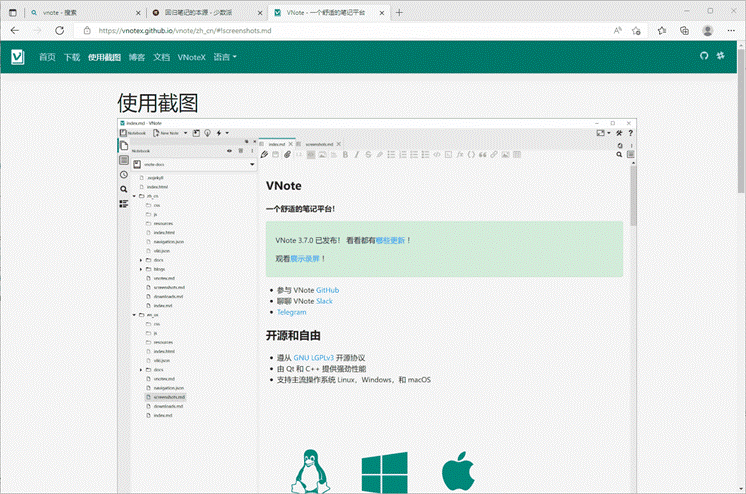746x494 pixels.
Task: Open the VNote help question mark icon
Action: click(630, 133)
